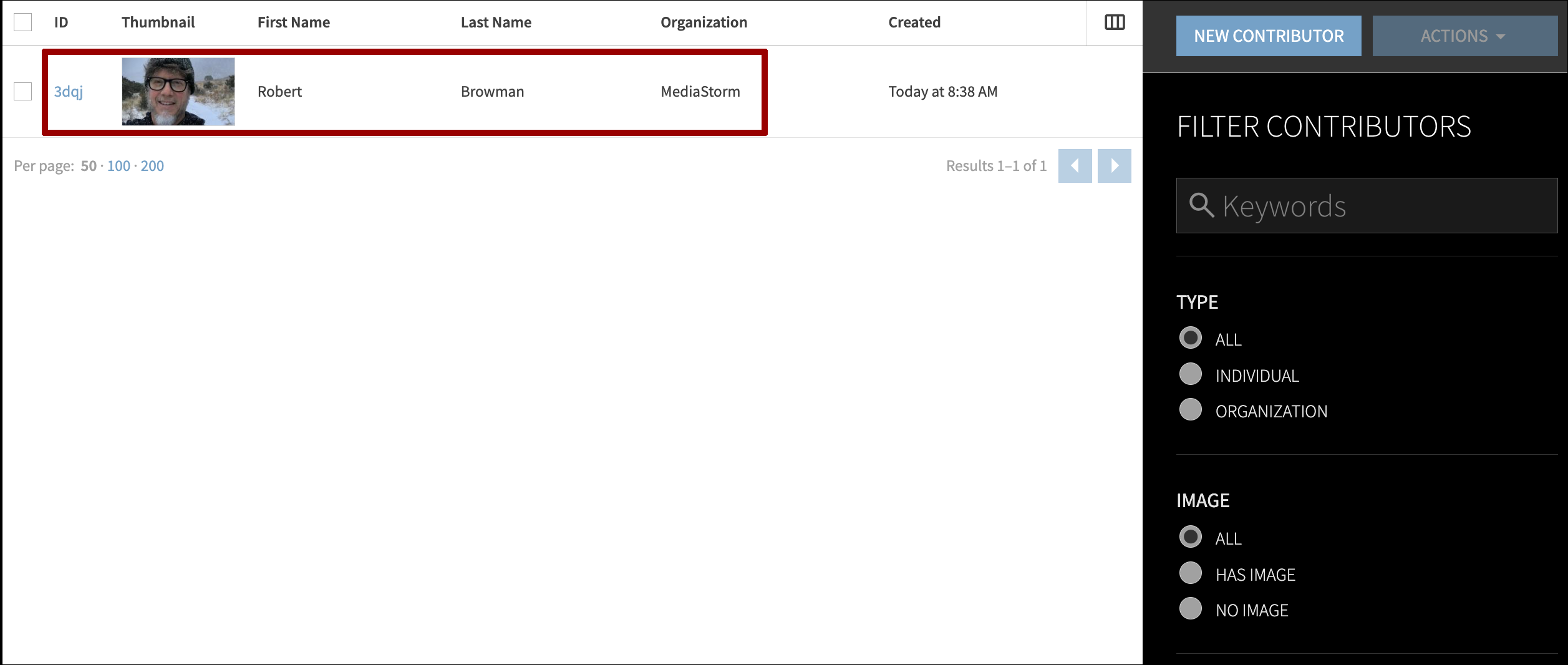Screen dimensions: 1568x665
Task: Expand the Actions dropdown menu
Action: coord(1464,36)
